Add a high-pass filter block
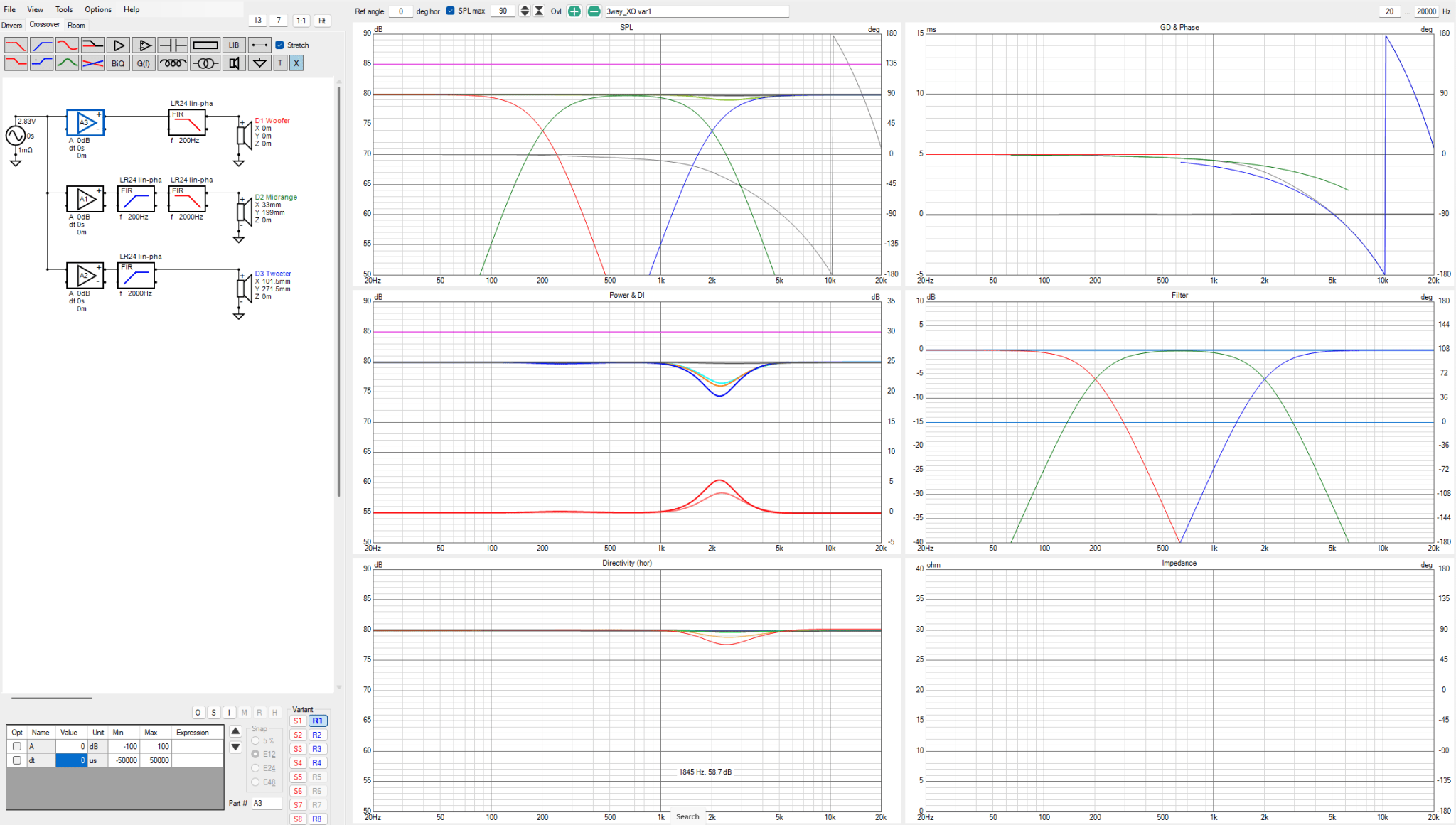1456x825 pixels. [41, 45]
